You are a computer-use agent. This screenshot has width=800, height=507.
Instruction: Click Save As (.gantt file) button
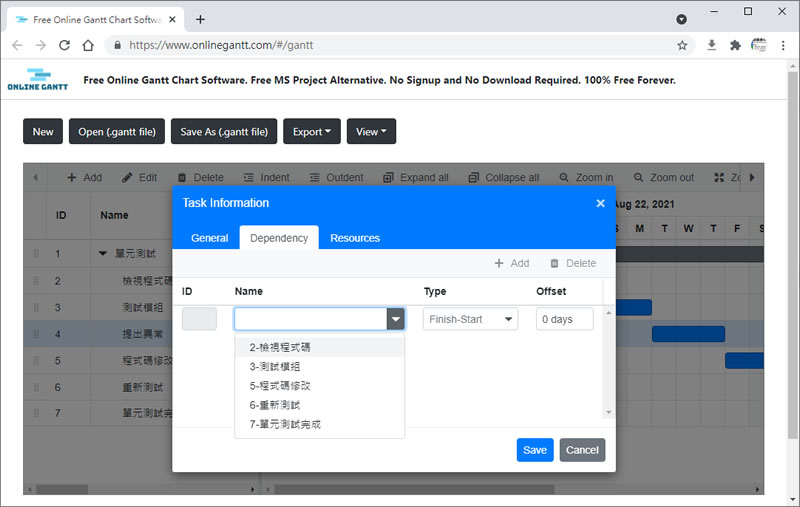(x=224, y=132)
